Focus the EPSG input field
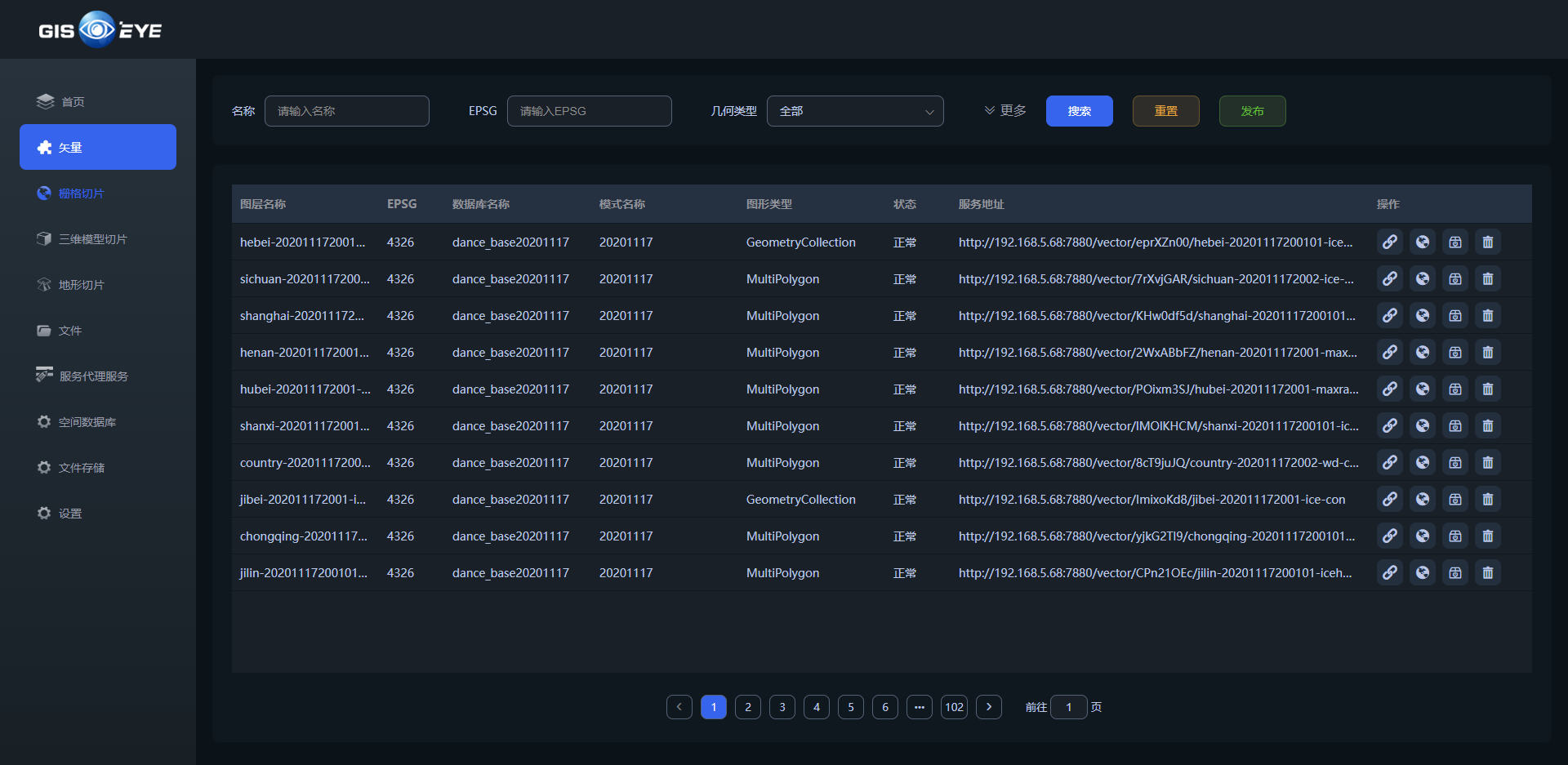 point(590,111)
